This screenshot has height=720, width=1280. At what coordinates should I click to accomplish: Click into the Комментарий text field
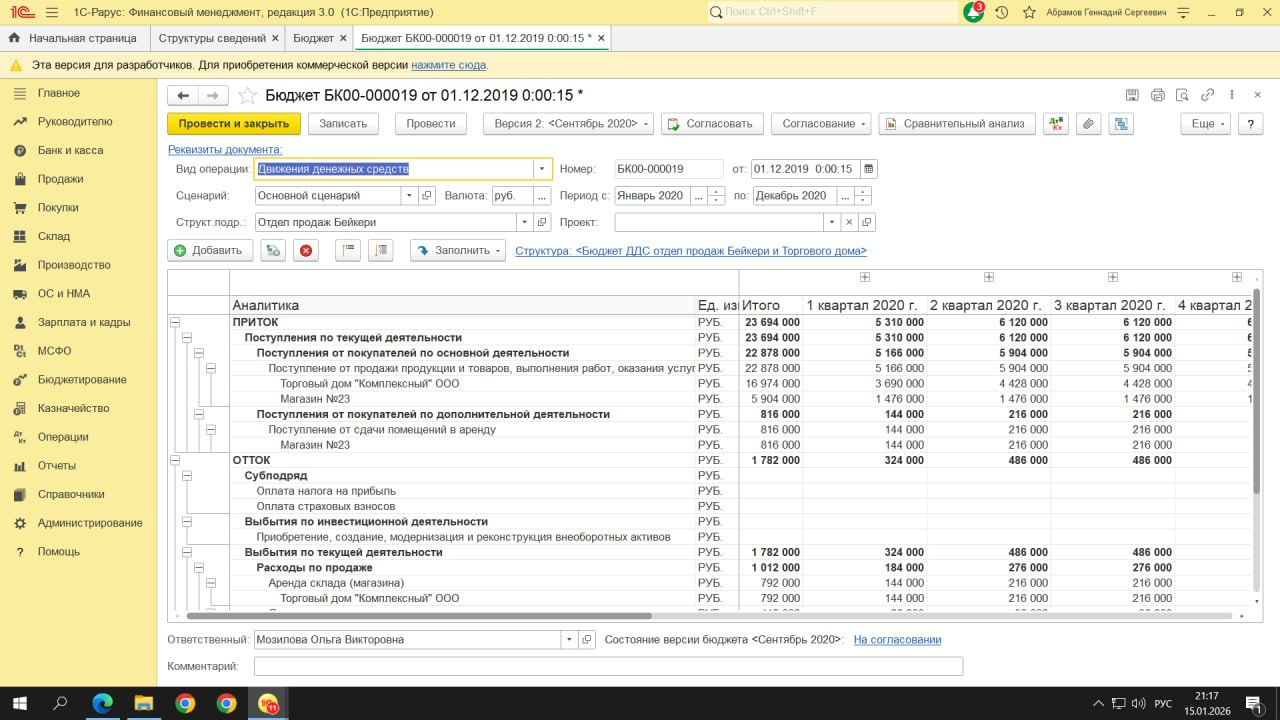[608, 666]
